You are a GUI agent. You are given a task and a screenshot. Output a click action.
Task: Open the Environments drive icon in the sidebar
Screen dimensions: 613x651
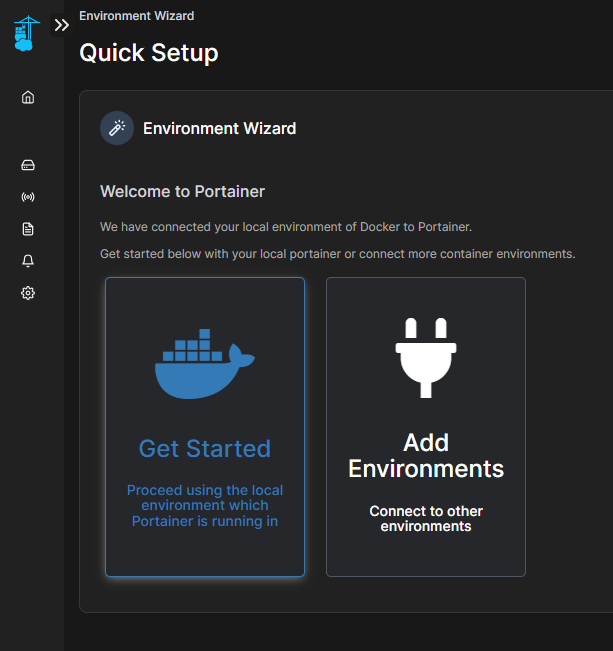[x=28, y=165]
